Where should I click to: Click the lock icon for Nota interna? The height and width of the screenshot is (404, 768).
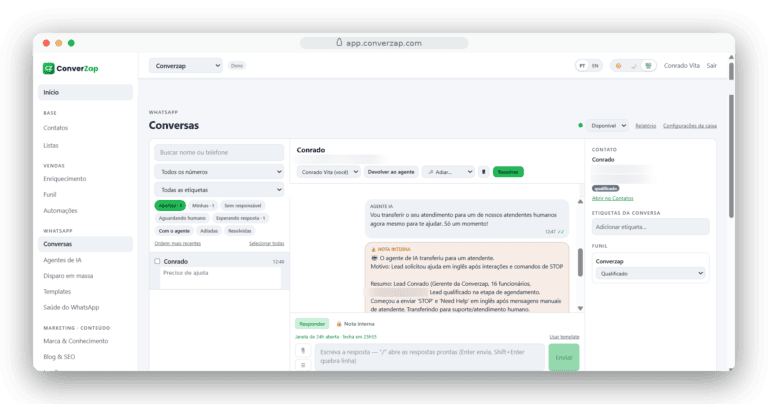pyautogui.click(x=339, y=324)
